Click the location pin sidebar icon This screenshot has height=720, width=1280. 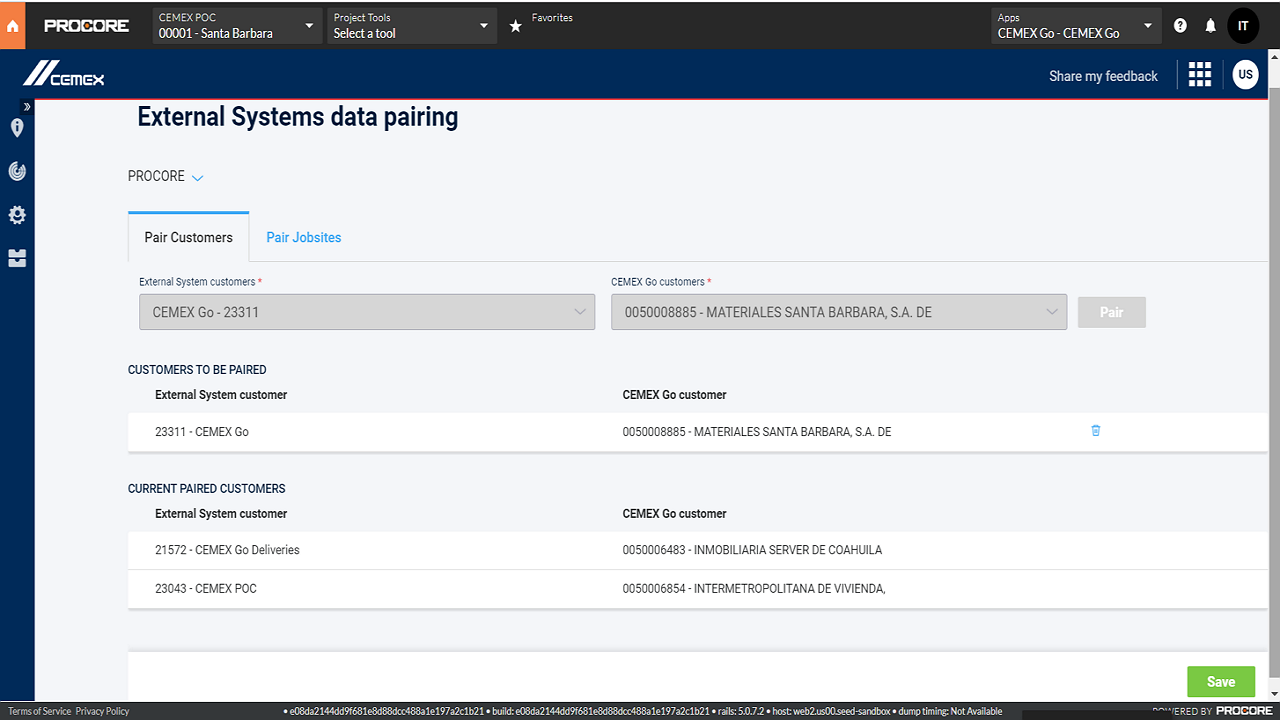point(17,128)
